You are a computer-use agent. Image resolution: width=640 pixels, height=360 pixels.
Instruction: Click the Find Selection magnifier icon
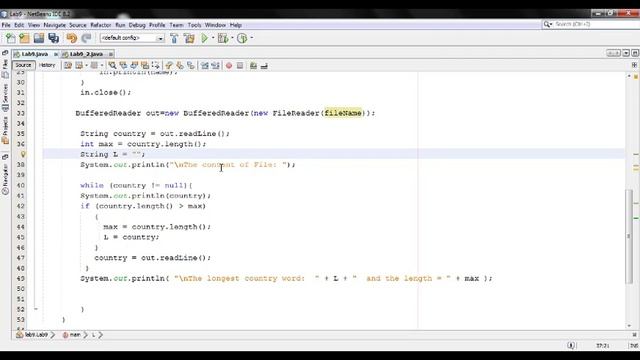(x=112, y=65)
